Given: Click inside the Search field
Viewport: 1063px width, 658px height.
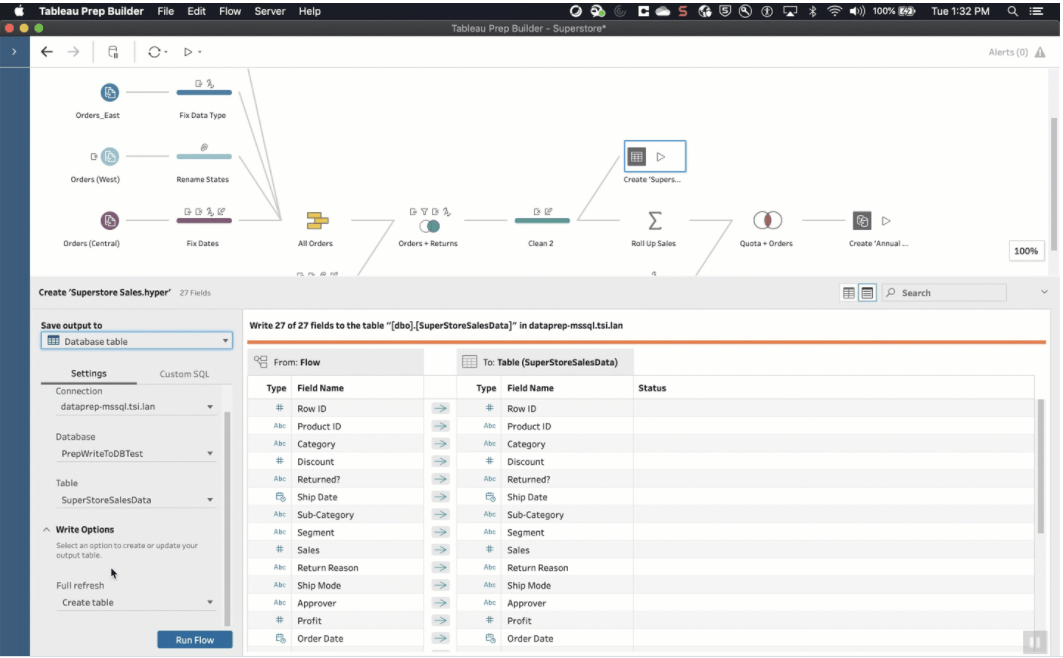Looking at the screenshot, I should 945,292.
